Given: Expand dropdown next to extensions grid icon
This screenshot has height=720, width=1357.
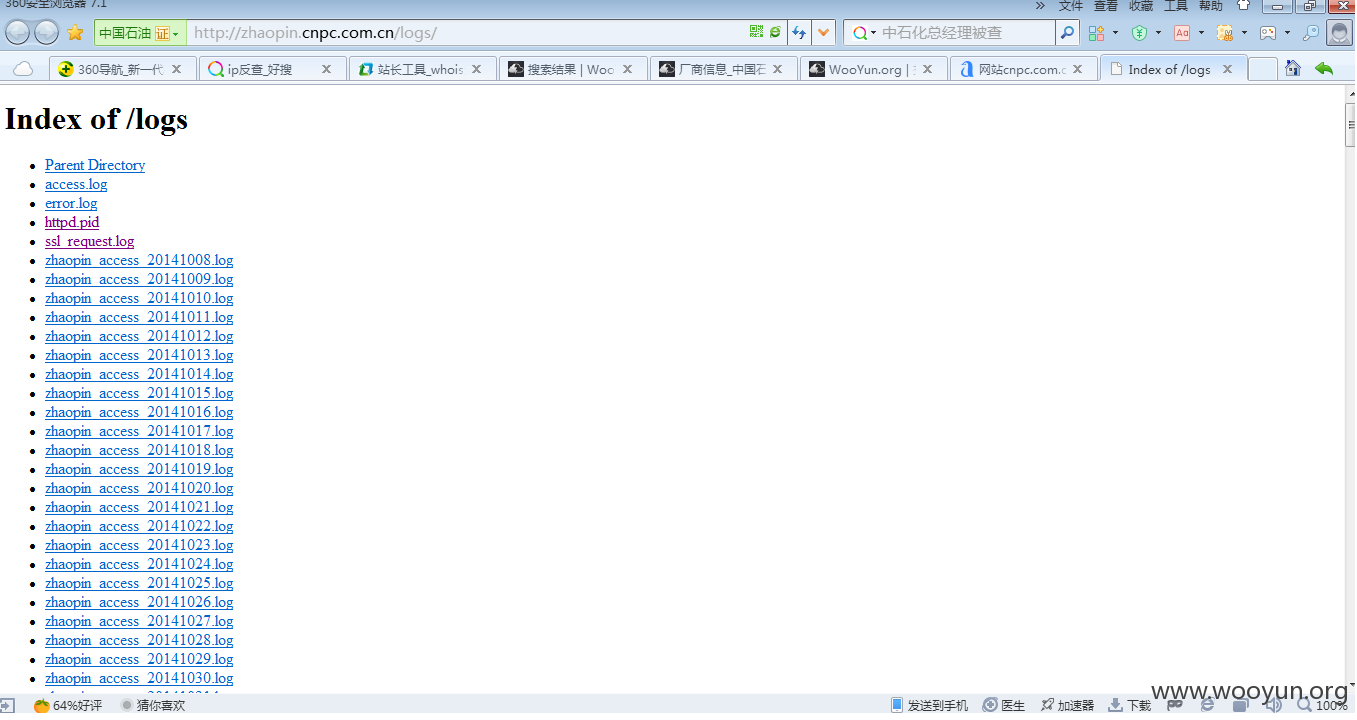Looking at the screenshot, I should point(1115,33).
